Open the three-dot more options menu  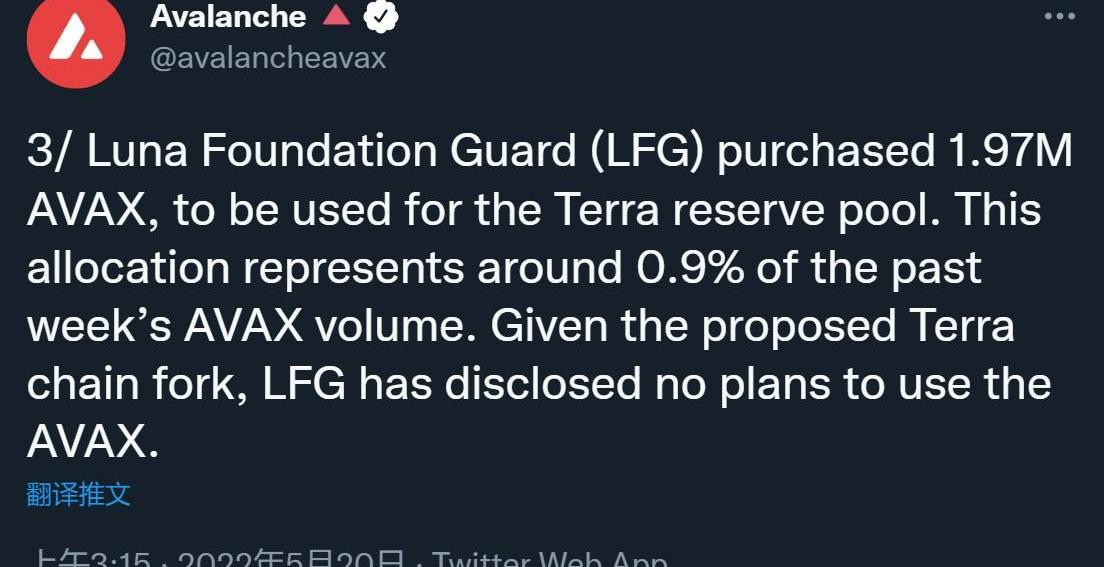click(x=1060, y=16)
